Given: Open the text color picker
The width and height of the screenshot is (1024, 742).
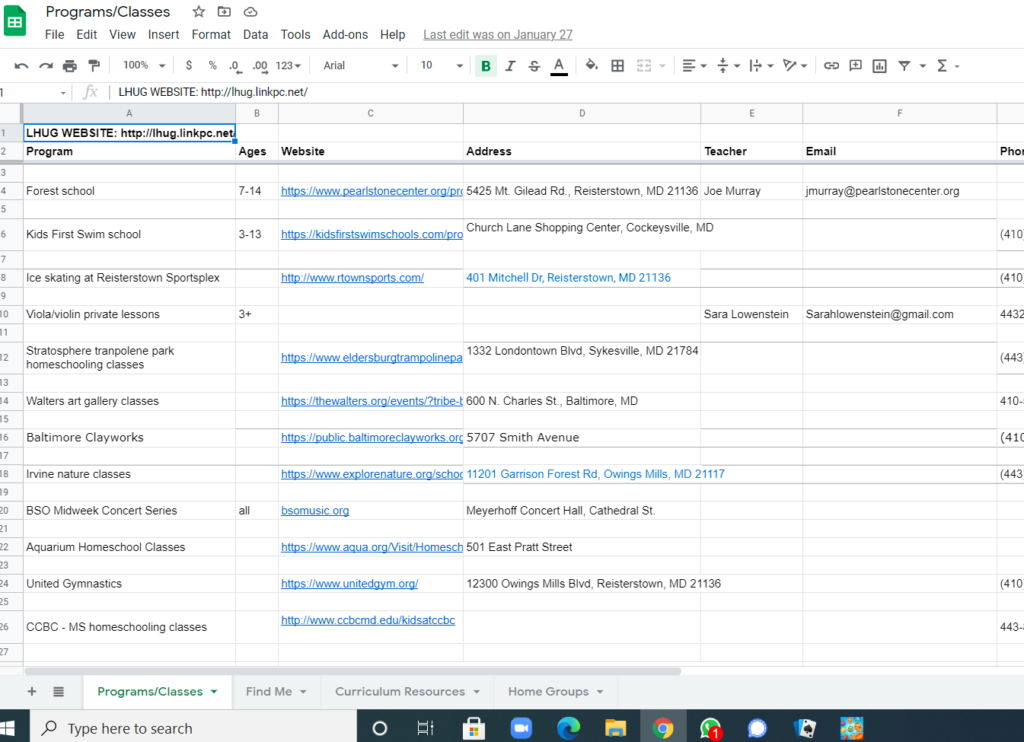Looking at the screenshot, I should click(x=558, y=65).
